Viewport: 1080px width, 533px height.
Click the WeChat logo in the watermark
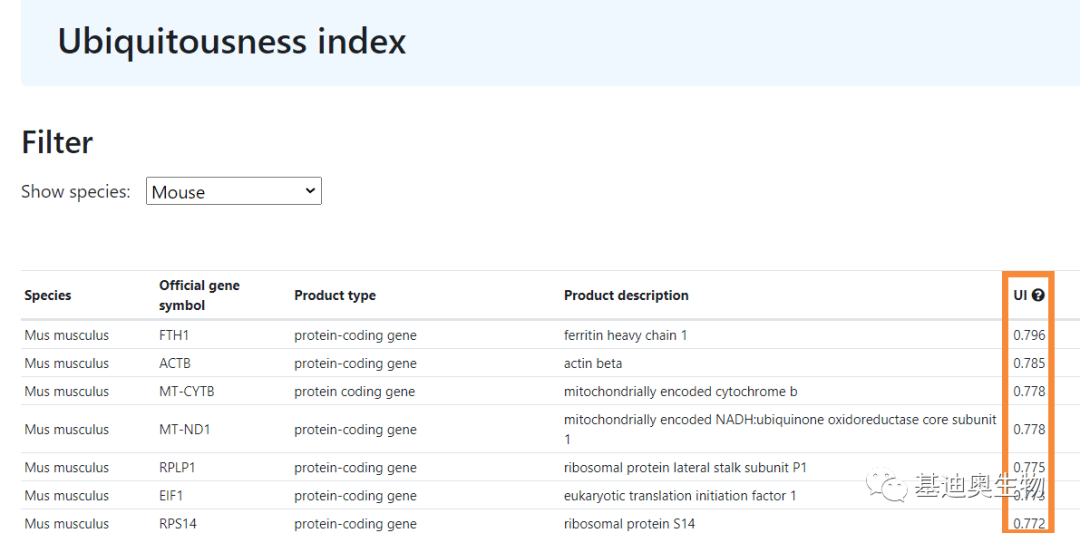pyautogui.click(x=886, y=485)
